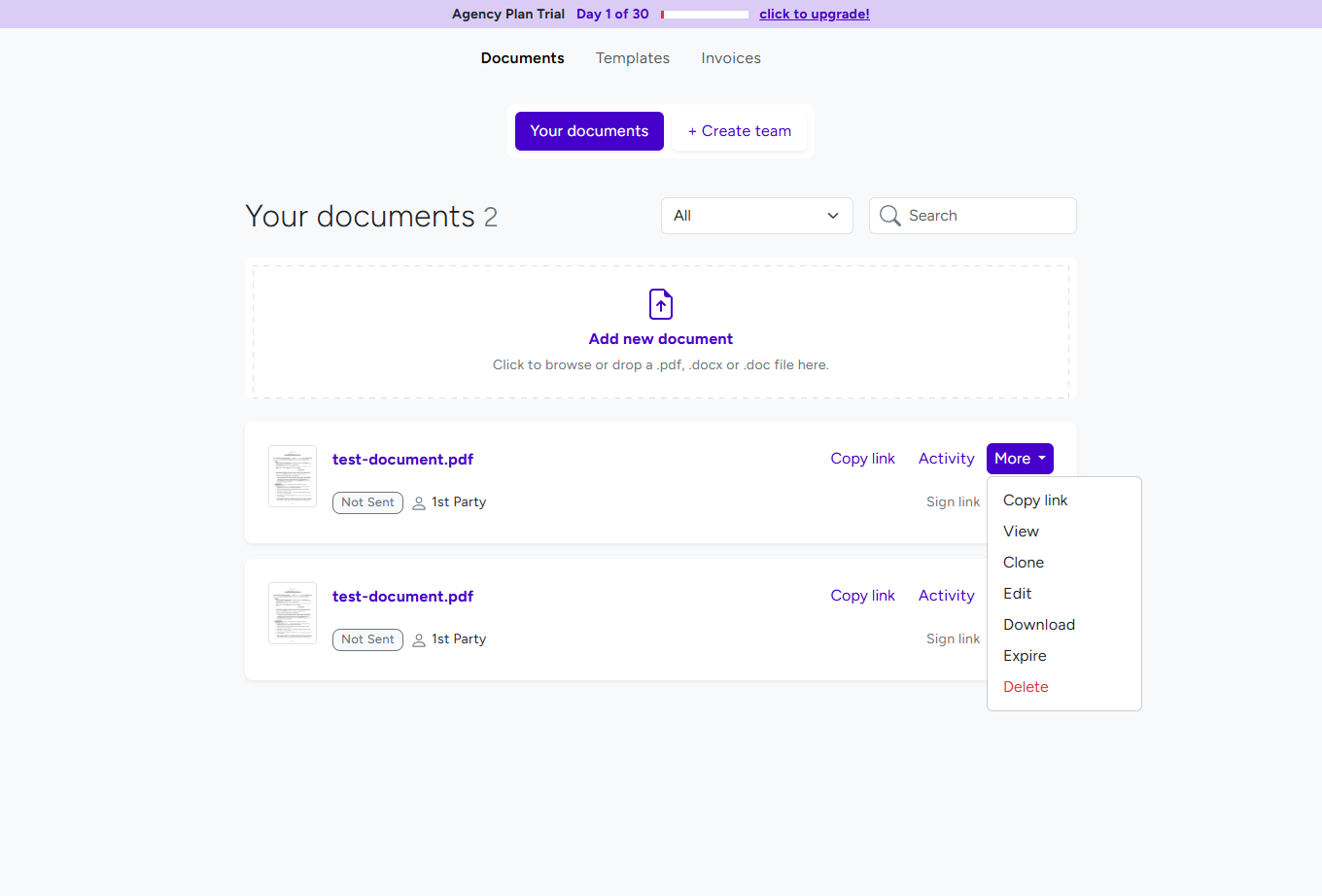Viewport: 1322px width, 896px height.
Task: Expand the More dropdown caret
Action: click(x=1040, y=458)
